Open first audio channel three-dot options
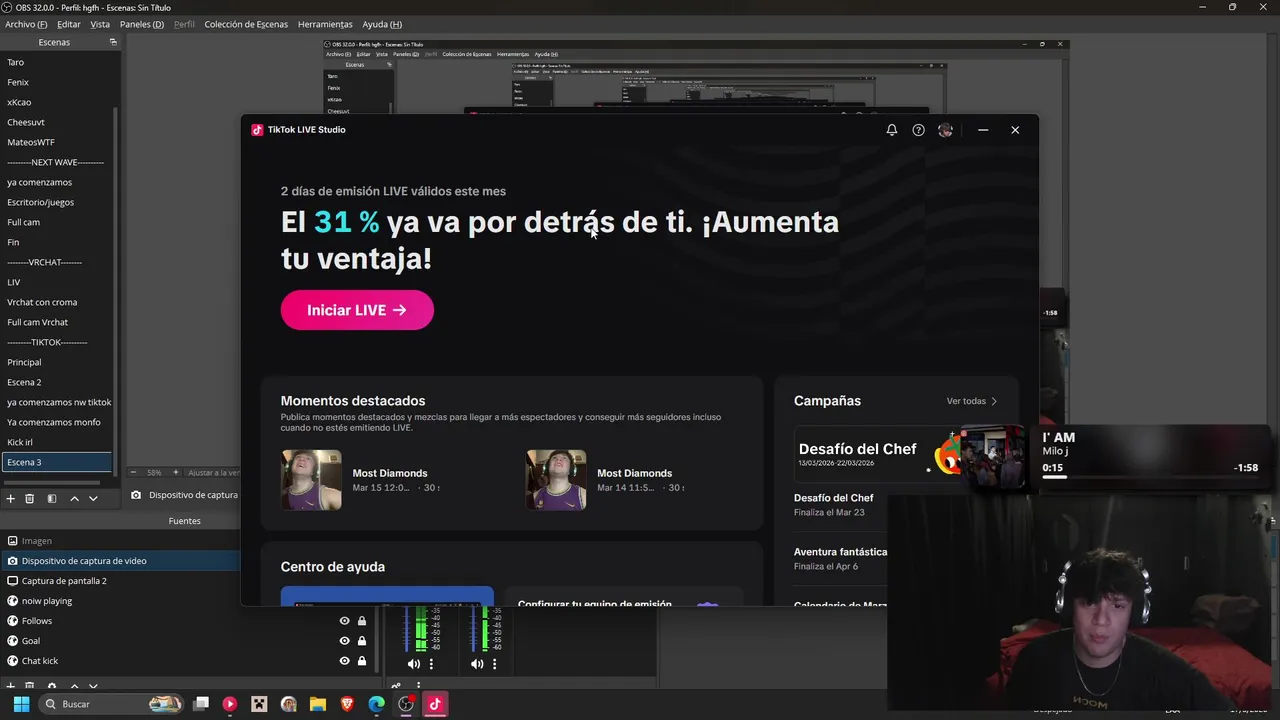The height and width of the screenshot is (720, 1280). (x=431, y=664)
